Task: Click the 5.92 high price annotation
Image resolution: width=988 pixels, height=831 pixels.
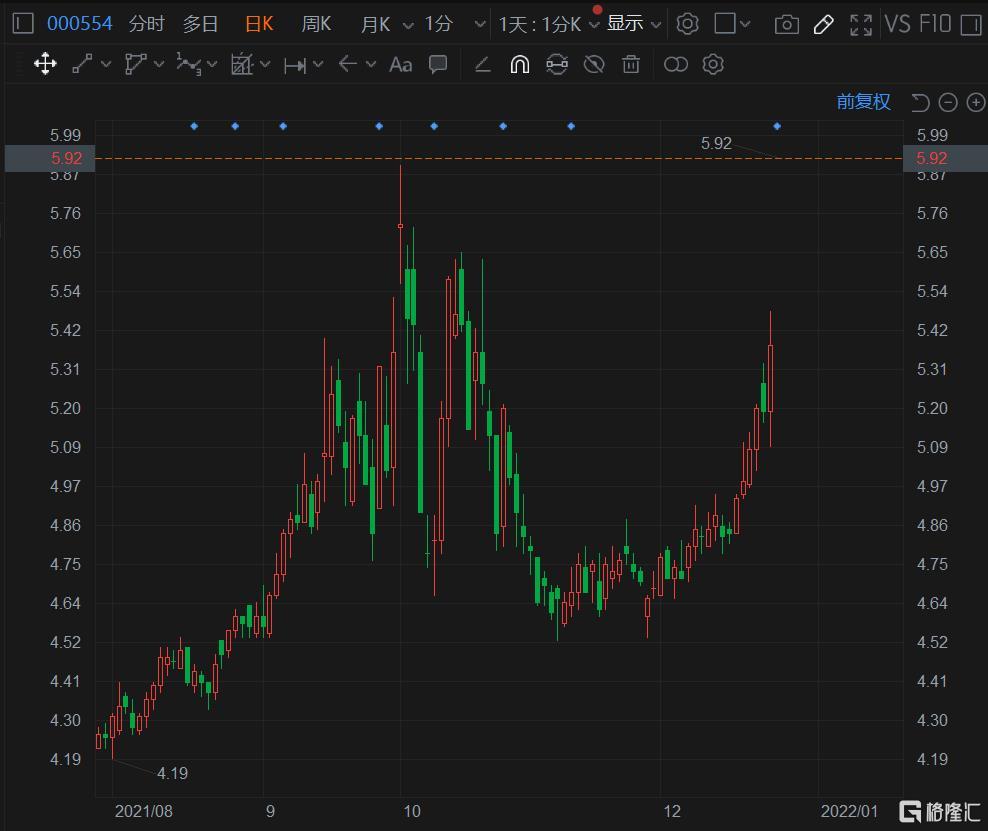Action: [x=716, y=143]
